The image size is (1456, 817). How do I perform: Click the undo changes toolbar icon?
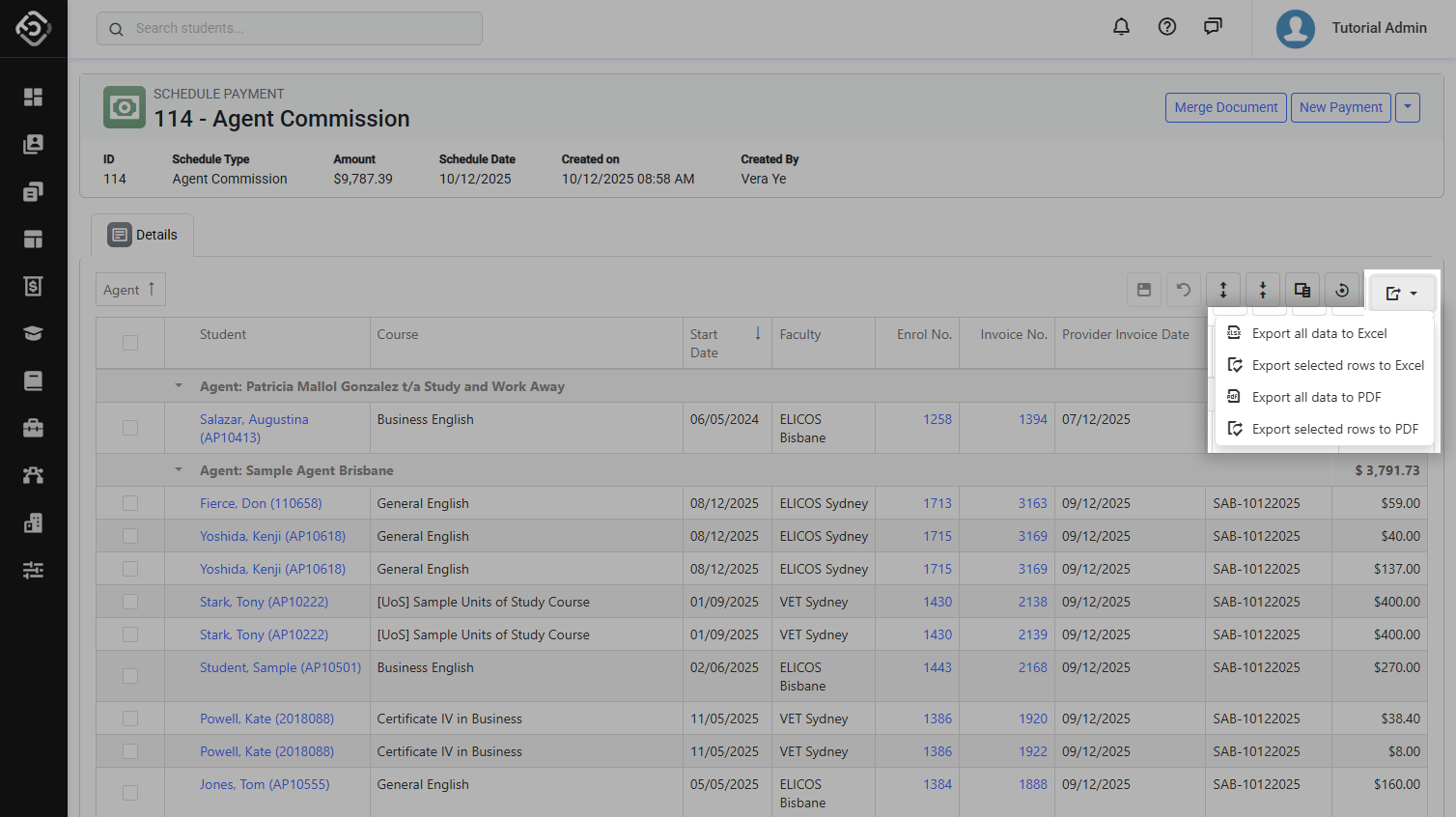coord(1184,290)
